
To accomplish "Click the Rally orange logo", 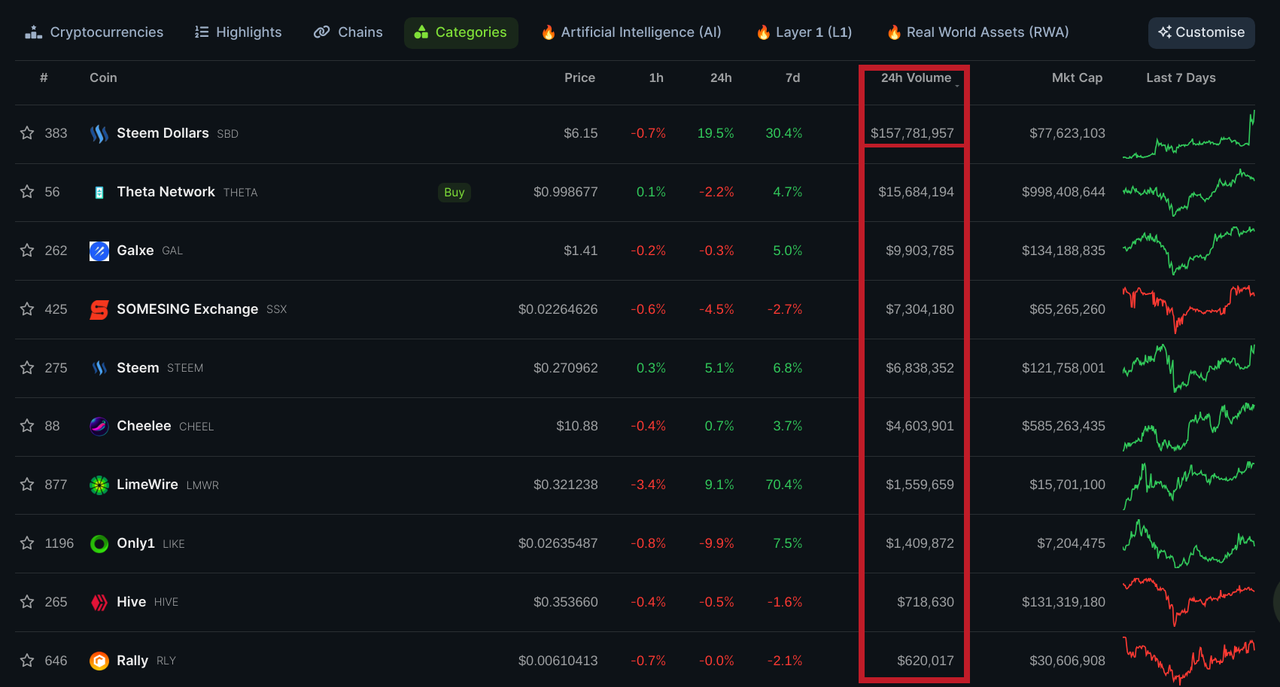I will (99, 661).
